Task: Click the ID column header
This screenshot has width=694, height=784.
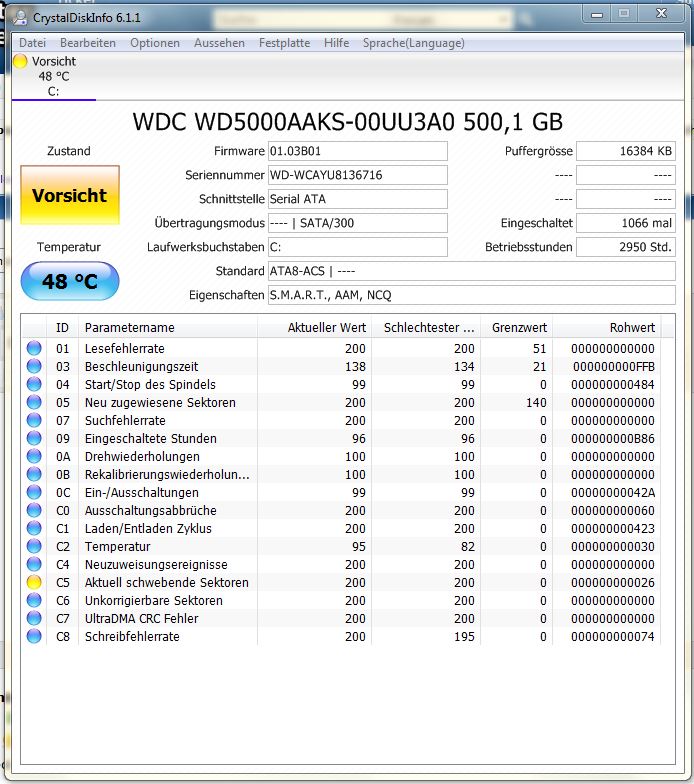Action: (x=62, y=328)
